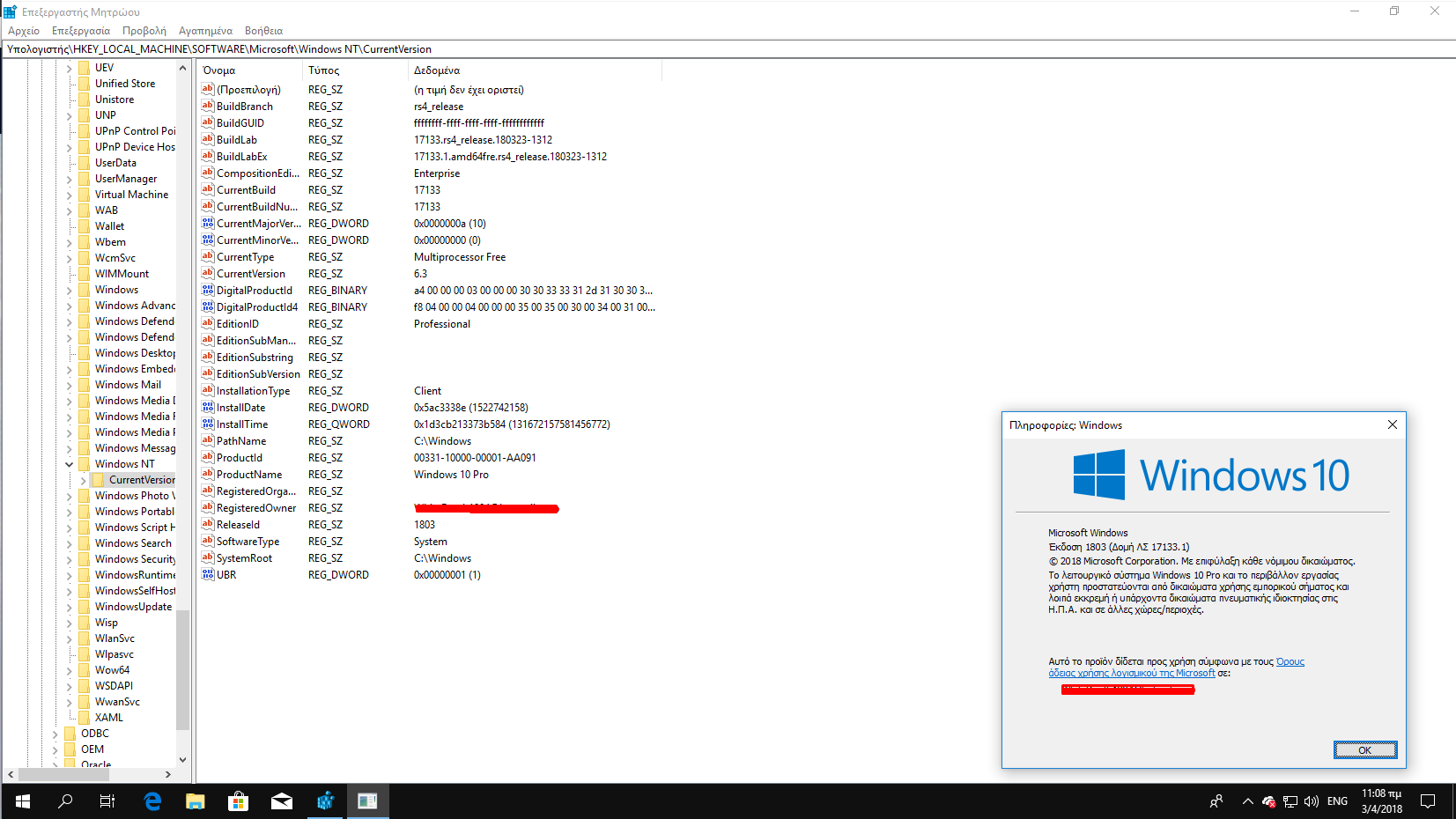Show hidden system tray icons
The image size is (1456, 819).
coord(1248,801)
